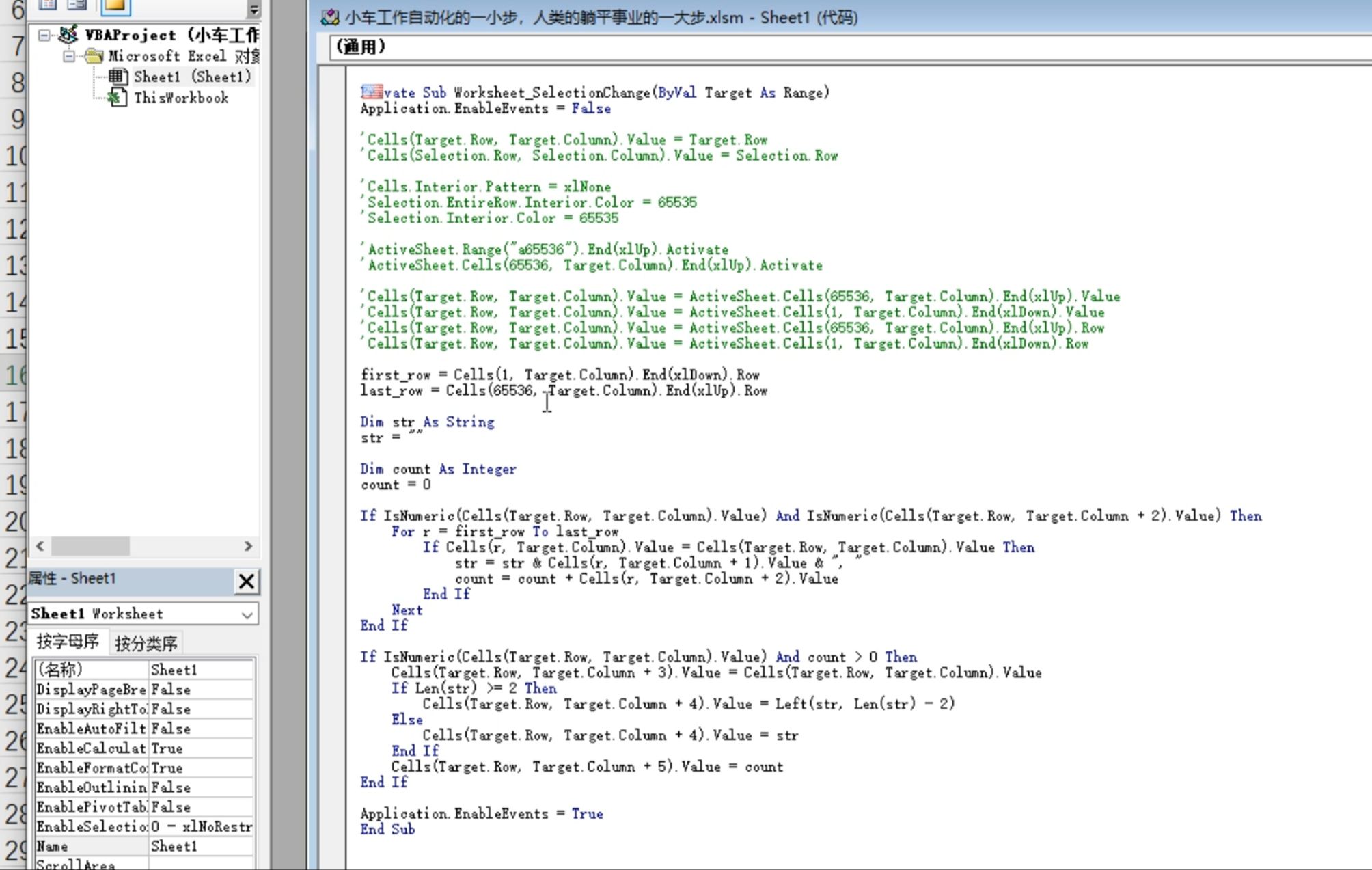This screenshot has height=870, width=1372.
Task: Click the Toggle Folders toolbar icon
Action: [x=115, y=6]
